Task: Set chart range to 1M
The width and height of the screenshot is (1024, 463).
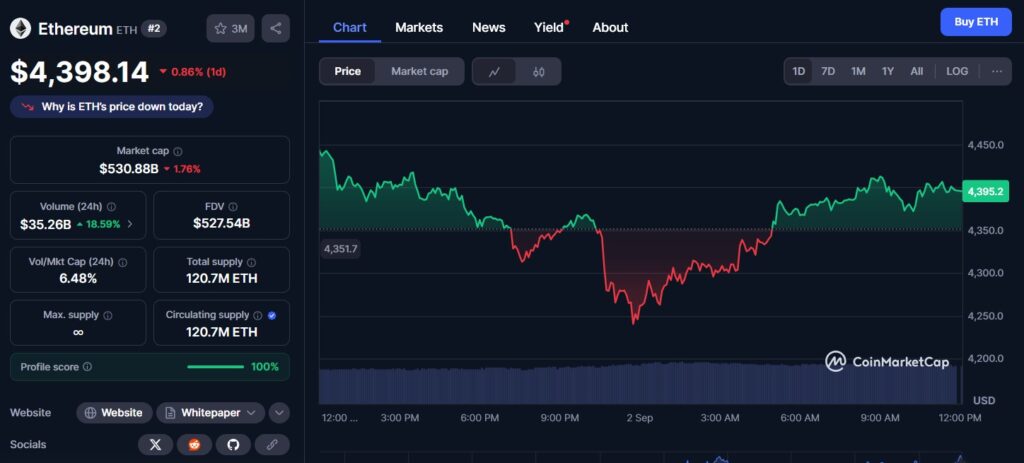Action: pyautogui.click(x=858, y=71)
